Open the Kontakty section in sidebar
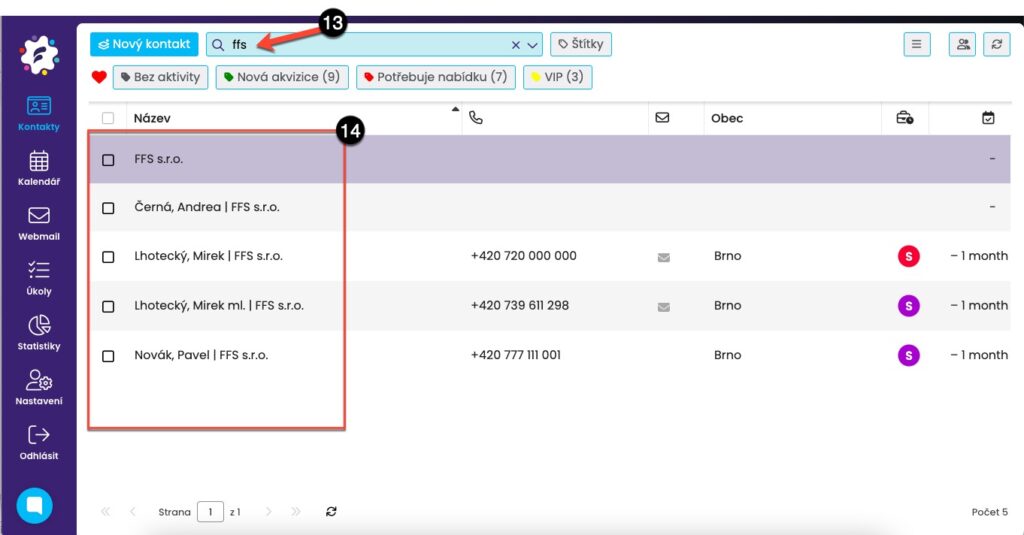This screenshot has width=1024, height=535. coord(39,114)
